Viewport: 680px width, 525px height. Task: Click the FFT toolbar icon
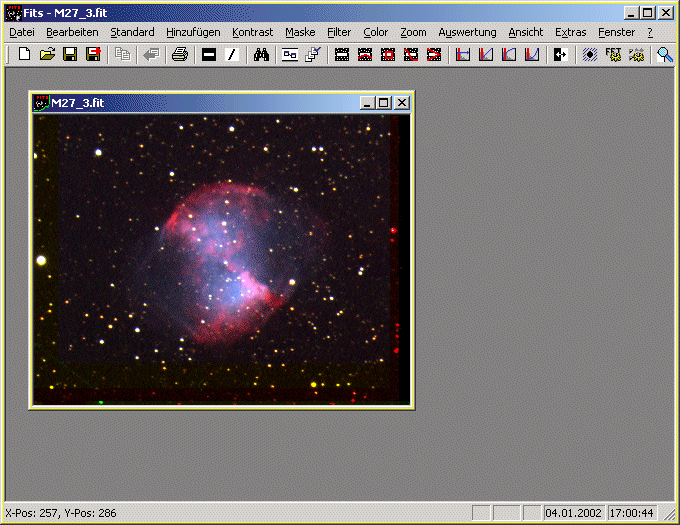coord(613,54)
